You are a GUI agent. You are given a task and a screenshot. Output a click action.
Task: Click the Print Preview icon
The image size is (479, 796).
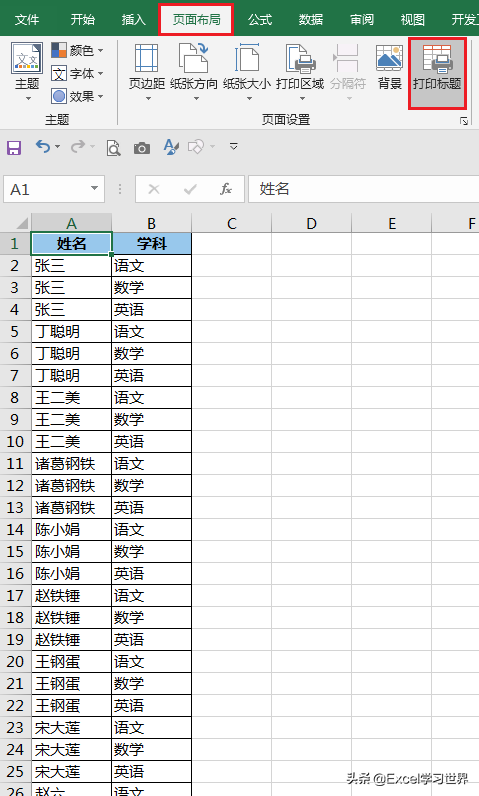tap(114, 148)
